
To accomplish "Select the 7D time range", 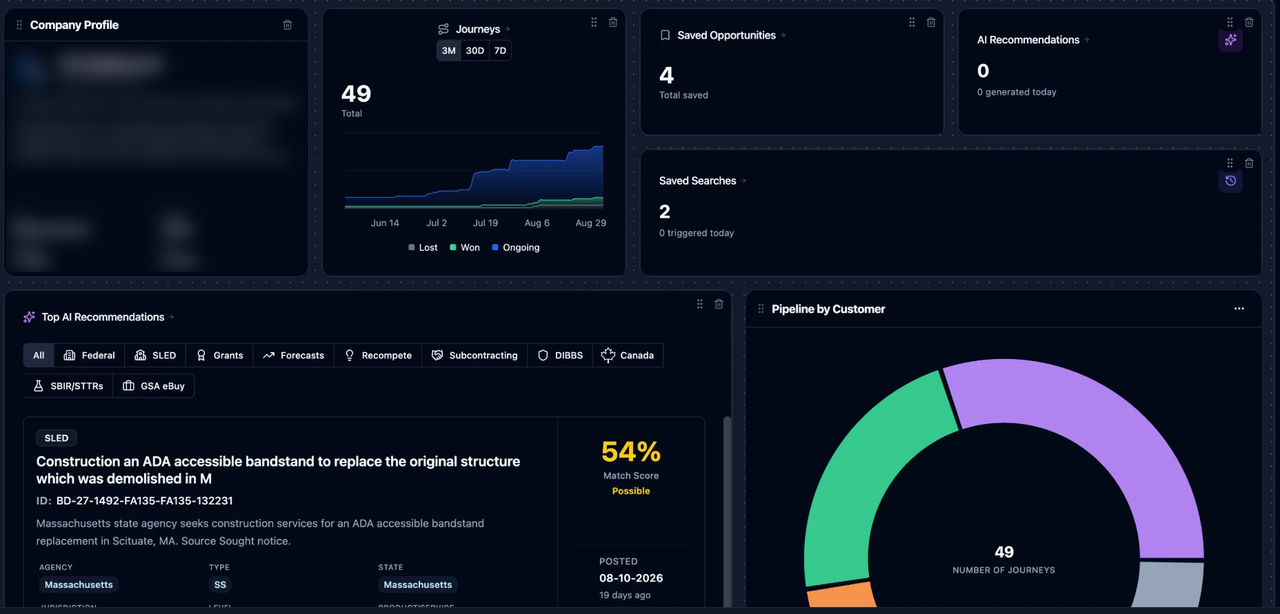I will tap(500, 51).
